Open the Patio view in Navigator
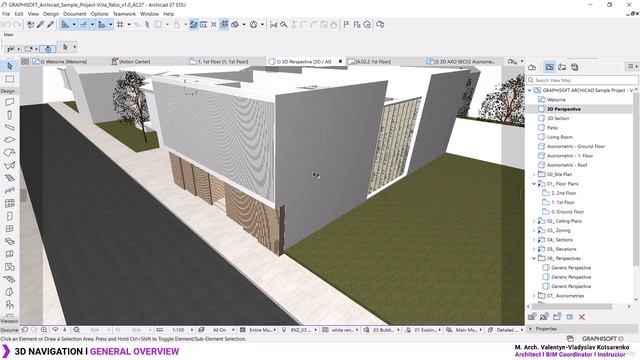This screenshot has height=360, width=640. pos(552,128)
